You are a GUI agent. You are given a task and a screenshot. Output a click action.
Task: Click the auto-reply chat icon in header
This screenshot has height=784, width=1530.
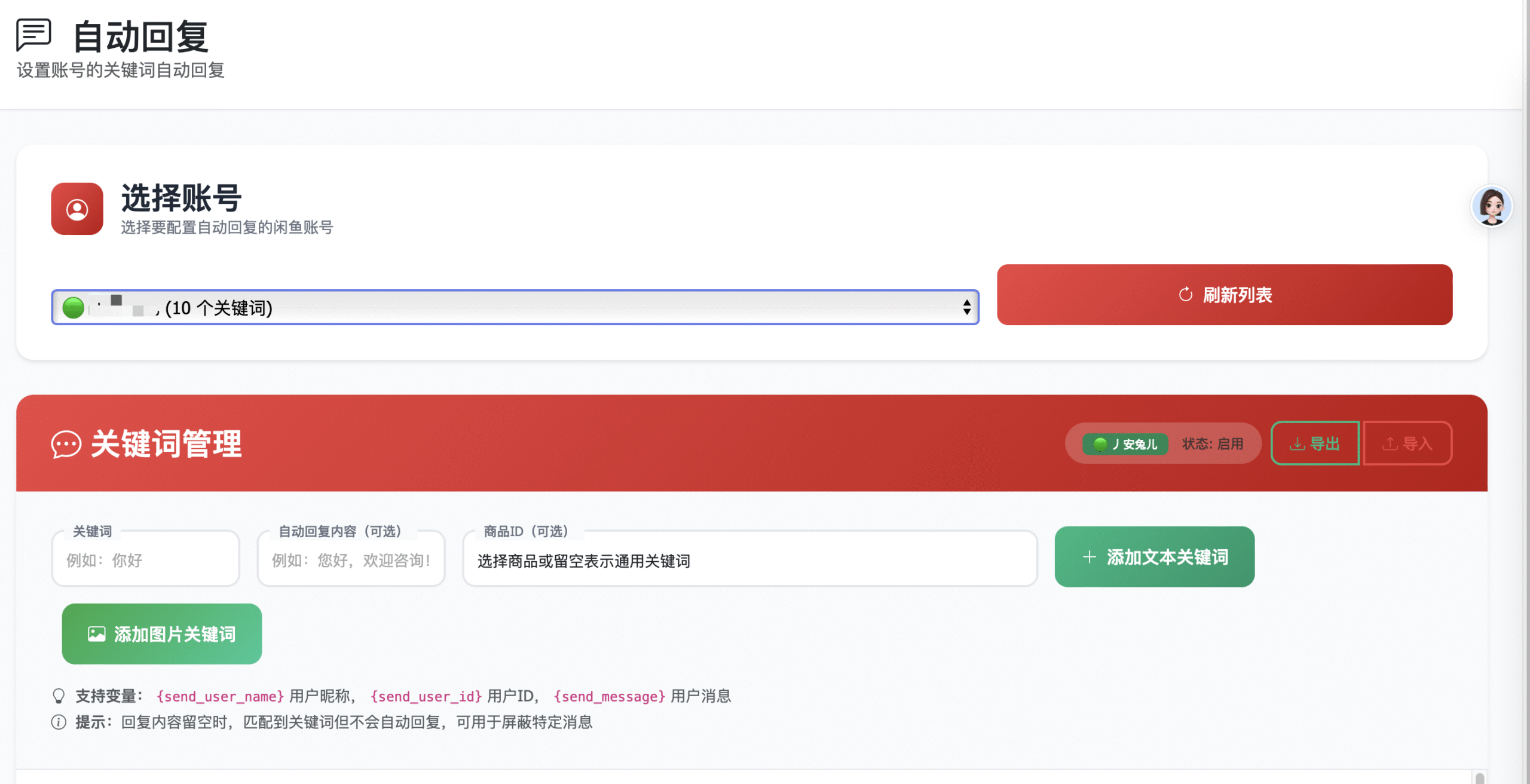[x=33, y=34]
